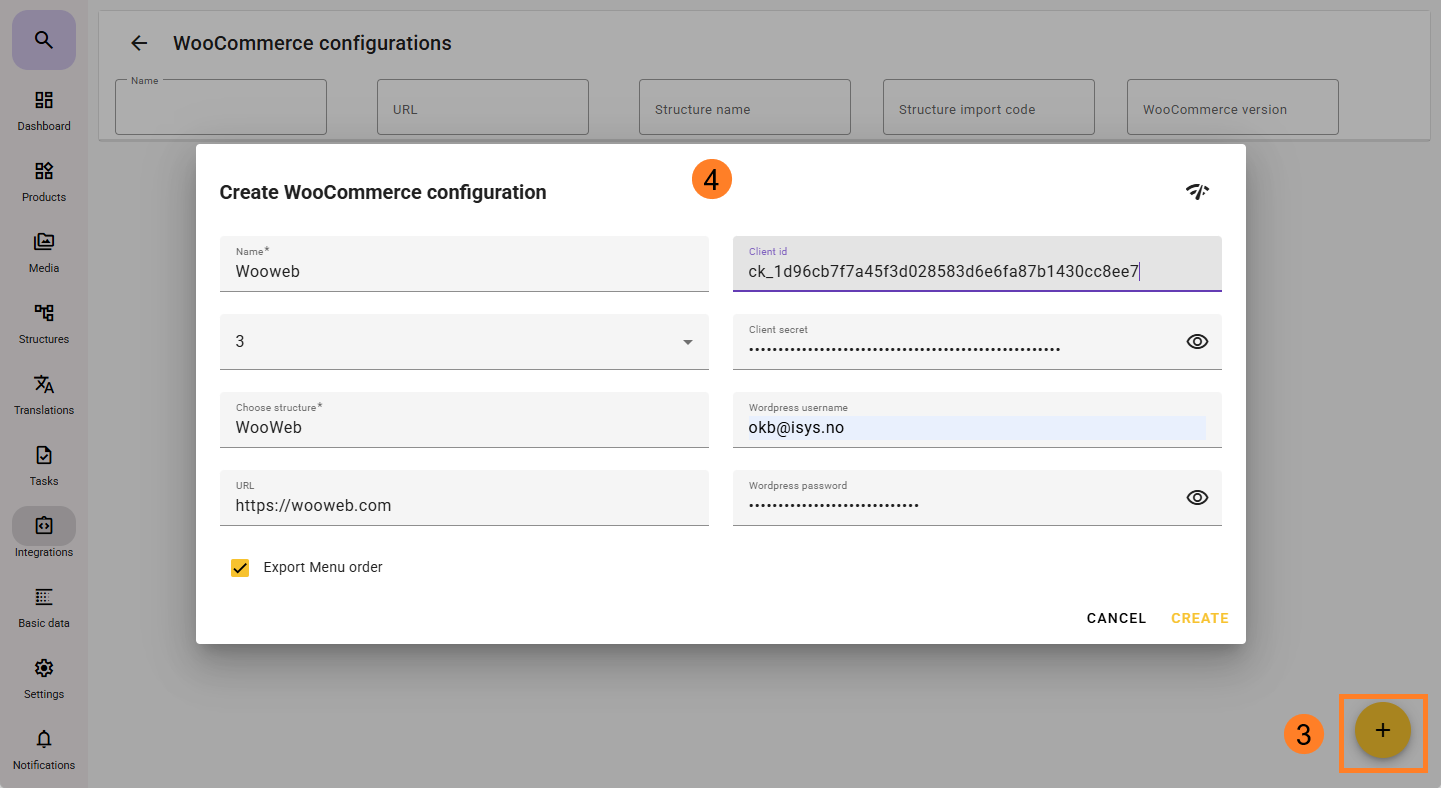Click the URL filter box in header
This screenshot has width=1441, height=788.
tap(483, 107)
